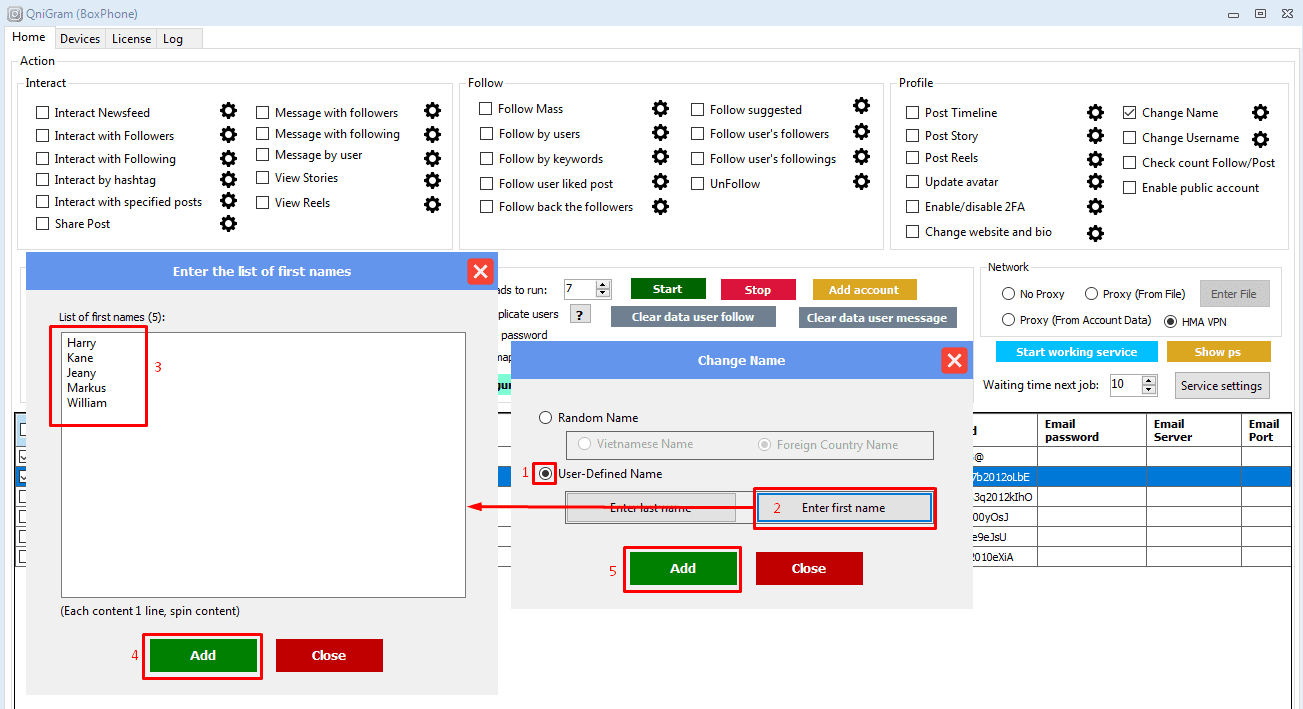Click gear next to Follow suggested
The image size is (1303, 709).
[x=861, y=106]
